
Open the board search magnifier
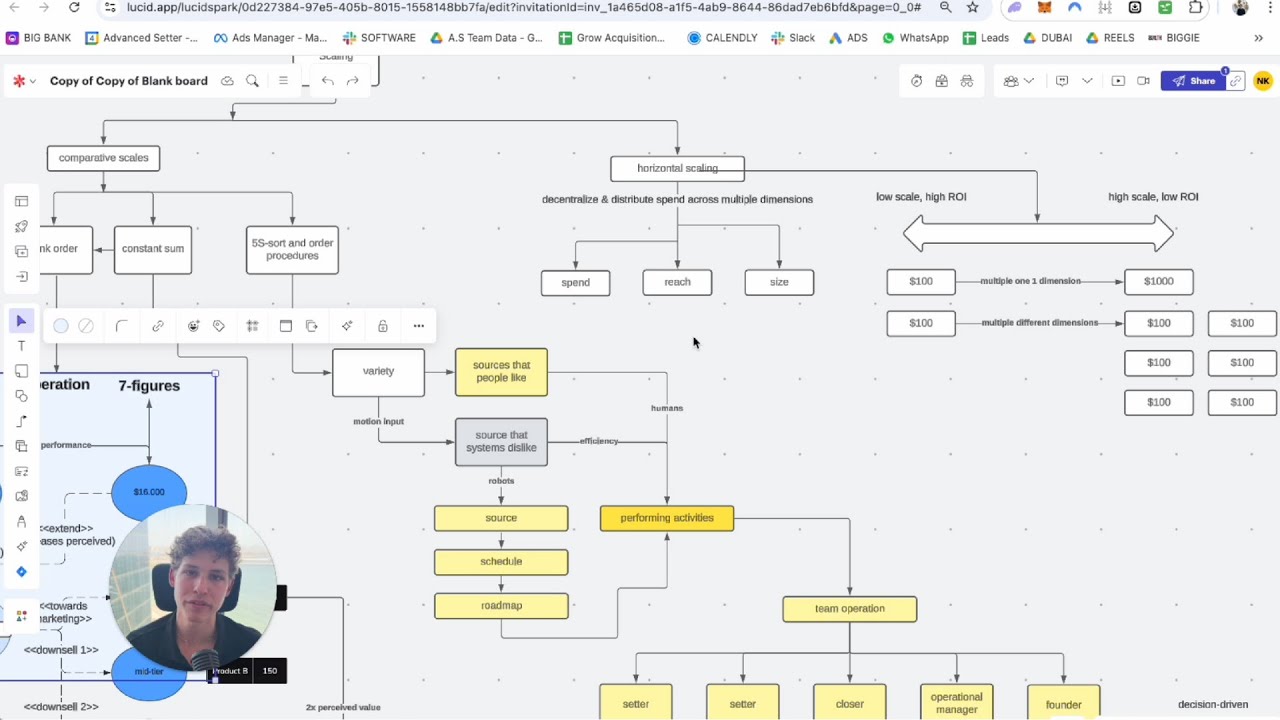(252, 81)
